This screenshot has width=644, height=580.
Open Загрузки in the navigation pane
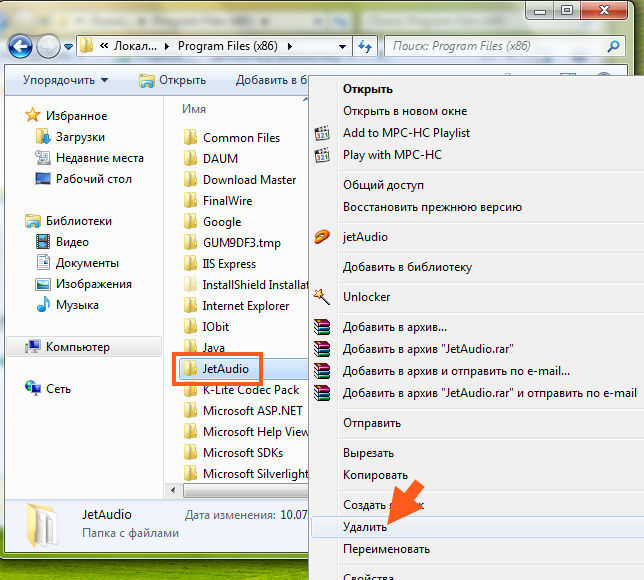point(70,137)
